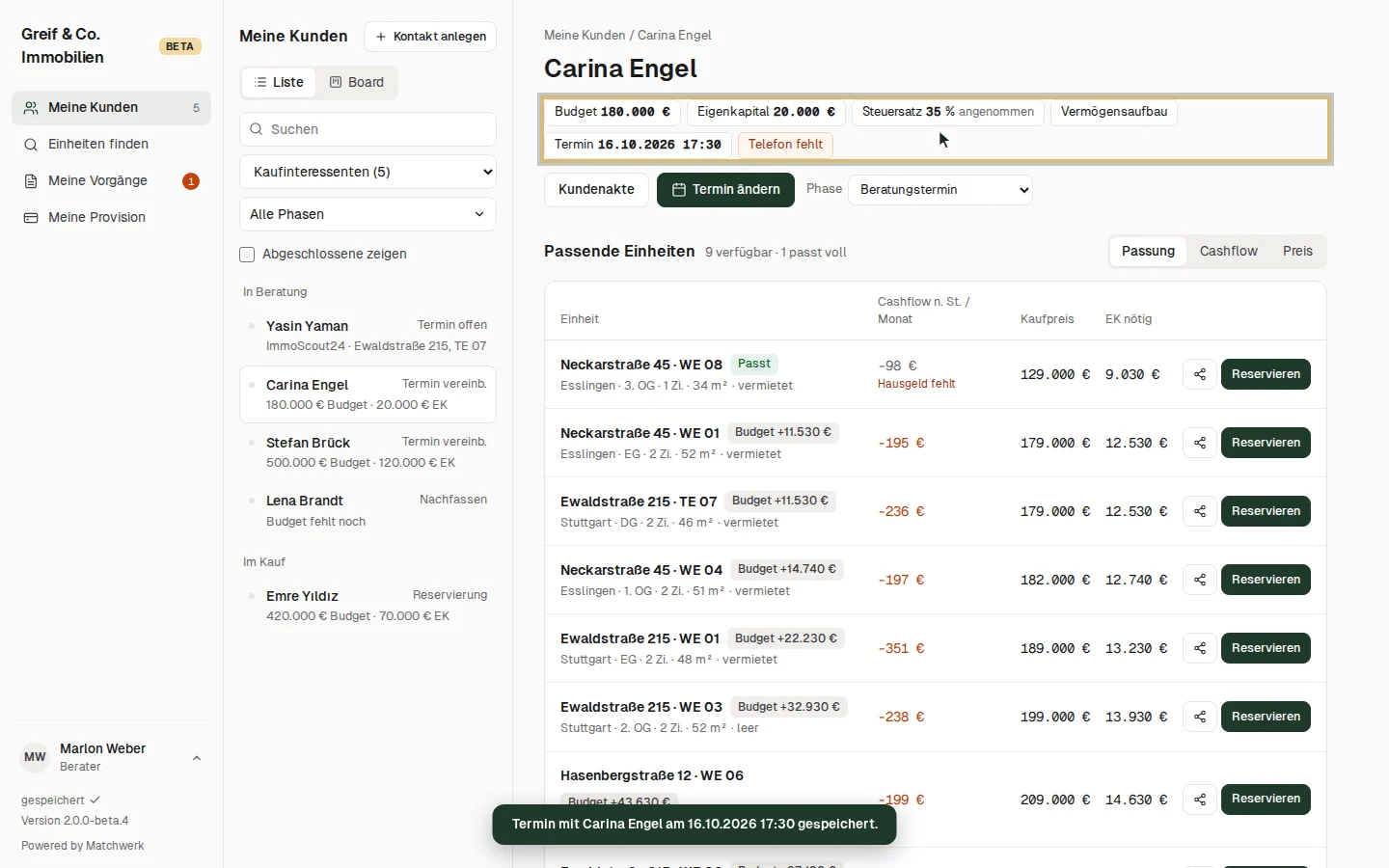Click the Termin 16.10.2026 17:30 chip
The width and height of the screenshot is (1389, 868).
638,145
